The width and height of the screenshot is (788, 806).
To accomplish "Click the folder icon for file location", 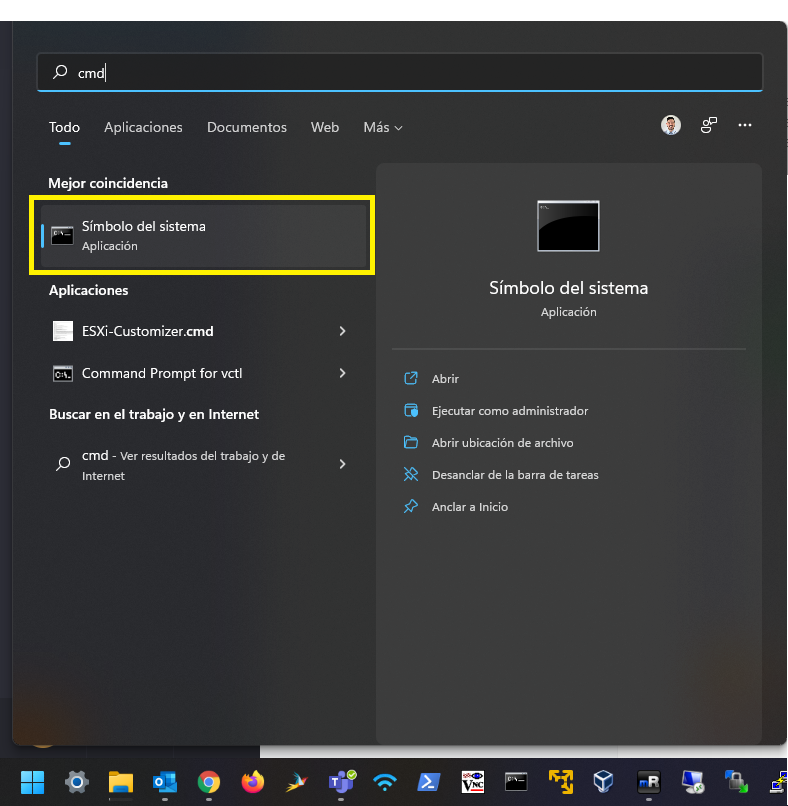I will pyautogui.click(x=411, y=442).
